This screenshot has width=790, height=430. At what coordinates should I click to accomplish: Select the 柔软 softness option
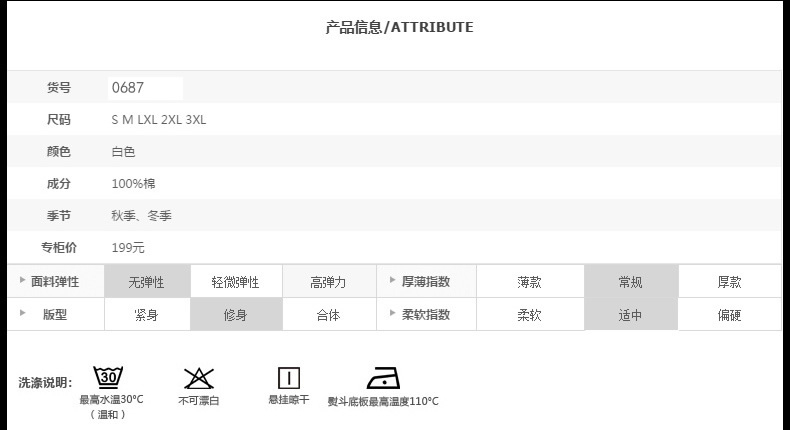(x=530, y=315)
